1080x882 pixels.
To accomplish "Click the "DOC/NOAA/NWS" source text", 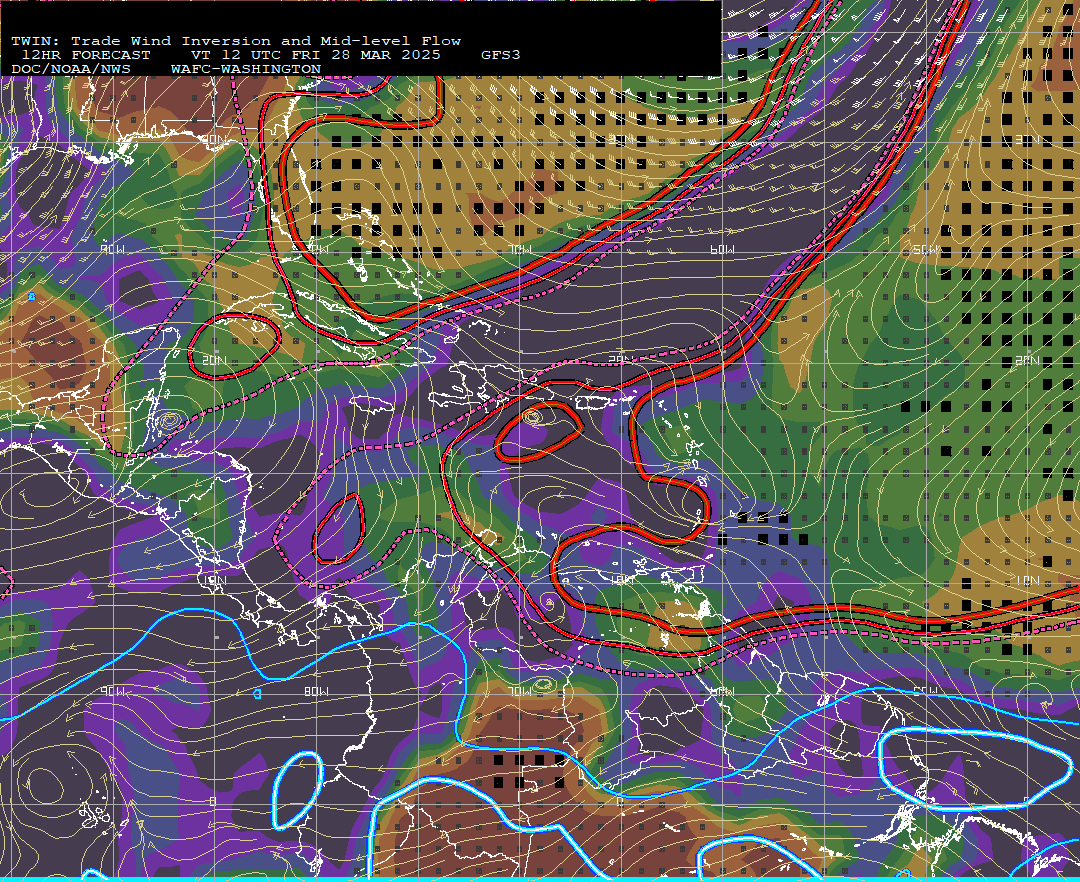I will point(71,70).
